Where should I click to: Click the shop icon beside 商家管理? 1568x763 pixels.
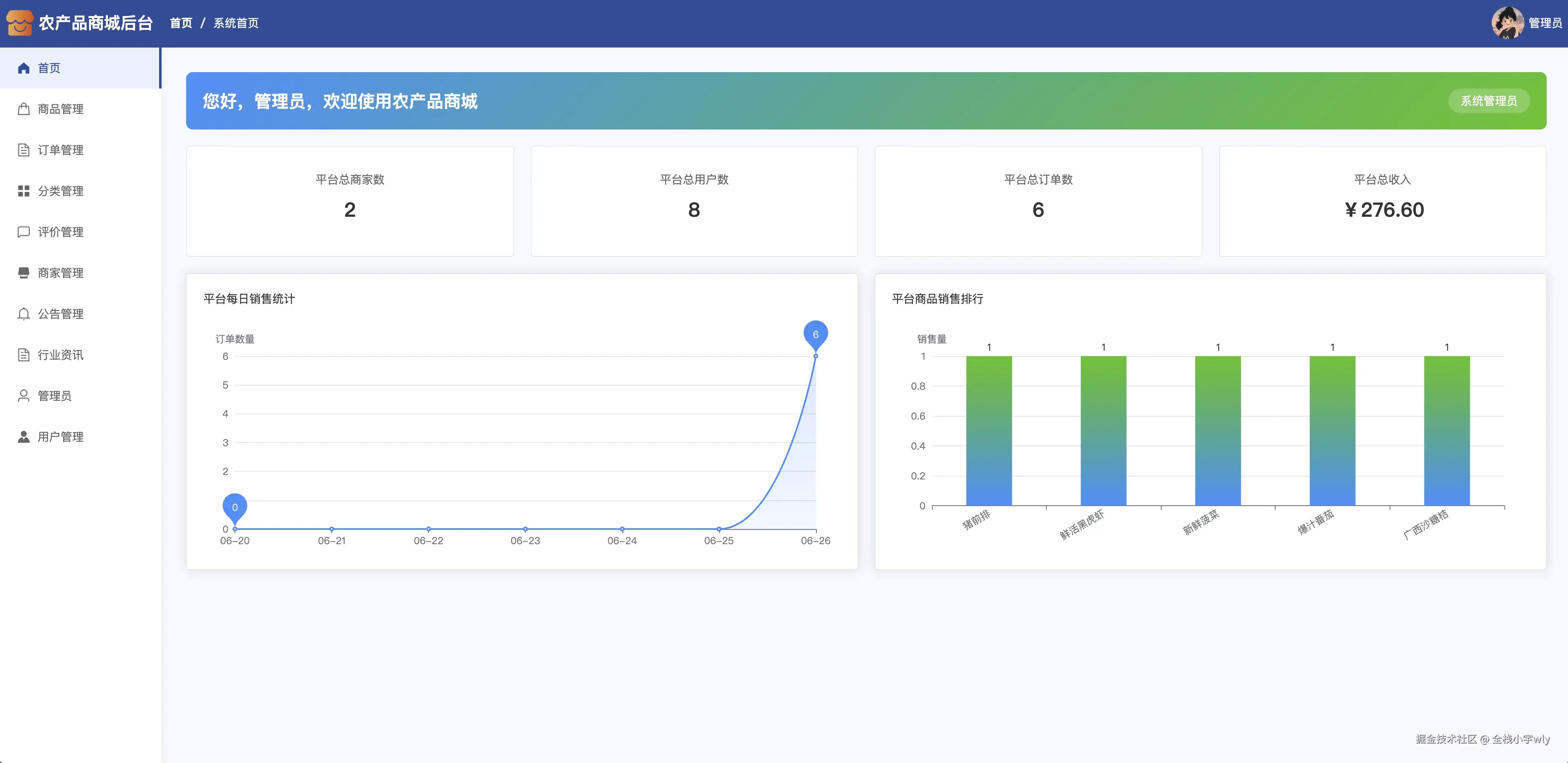pyautogui.click(x=24, y=272)
